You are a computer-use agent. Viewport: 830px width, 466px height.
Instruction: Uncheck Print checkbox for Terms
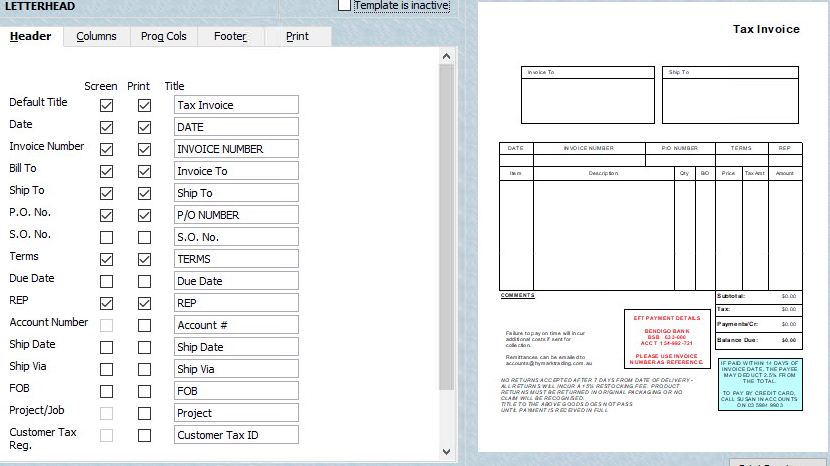pyautogui.click(x=144, y=259)
